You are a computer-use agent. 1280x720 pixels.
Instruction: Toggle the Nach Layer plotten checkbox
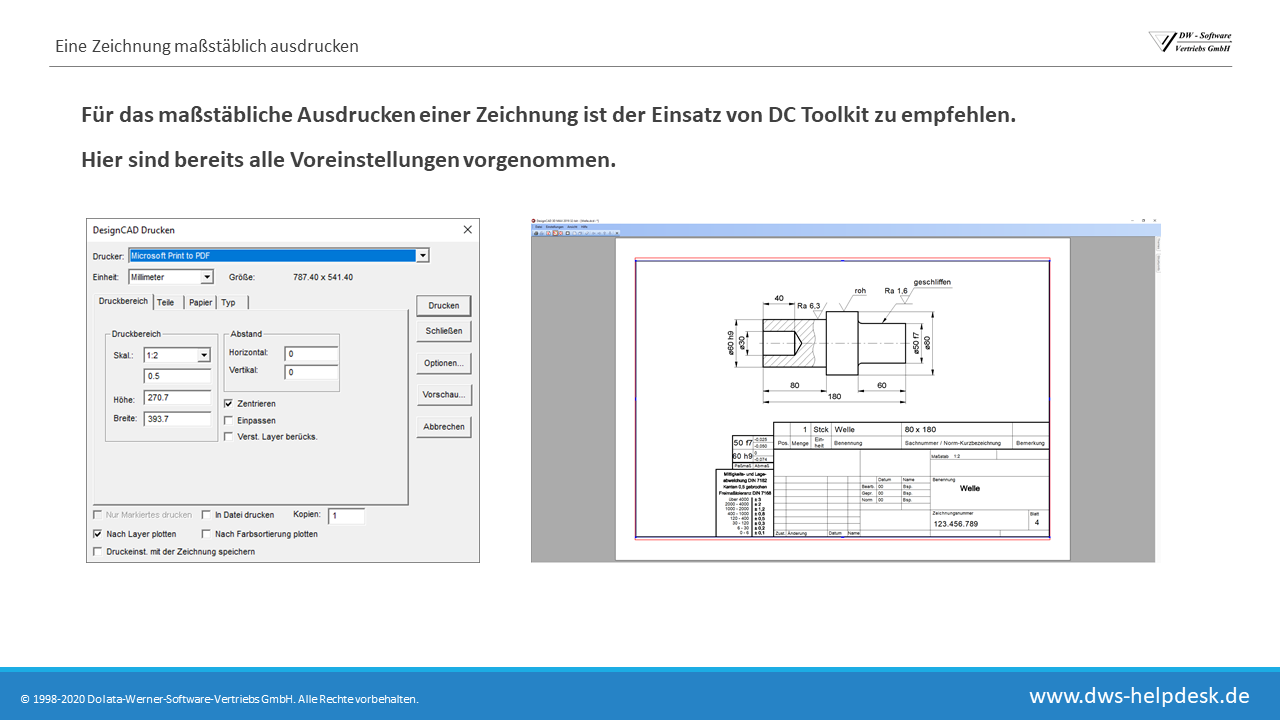(97, 534)
